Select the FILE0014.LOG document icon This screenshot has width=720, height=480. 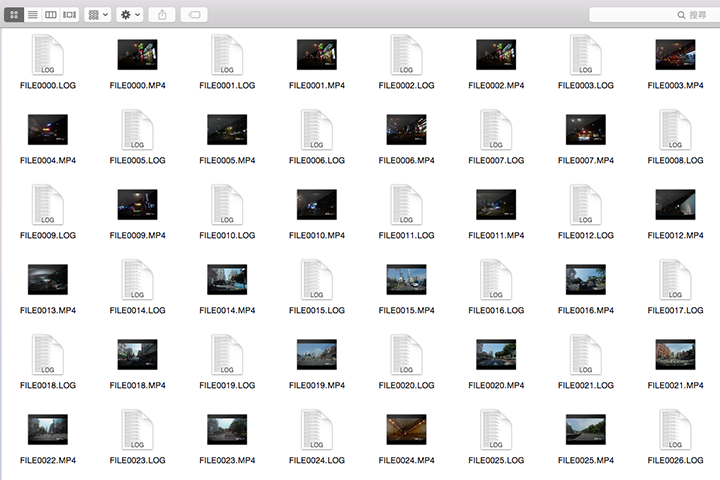(137, 279)
